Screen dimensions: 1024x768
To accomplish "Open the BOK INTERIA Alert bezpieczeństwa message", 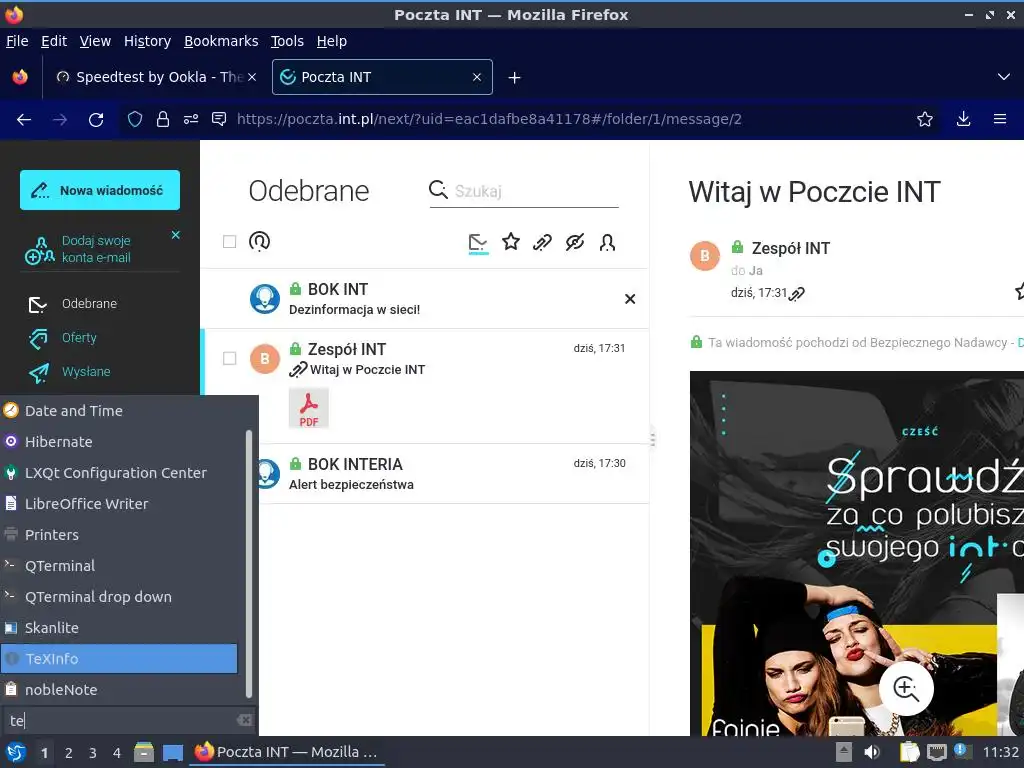I will pyautogui.click(x=454, y=474).
